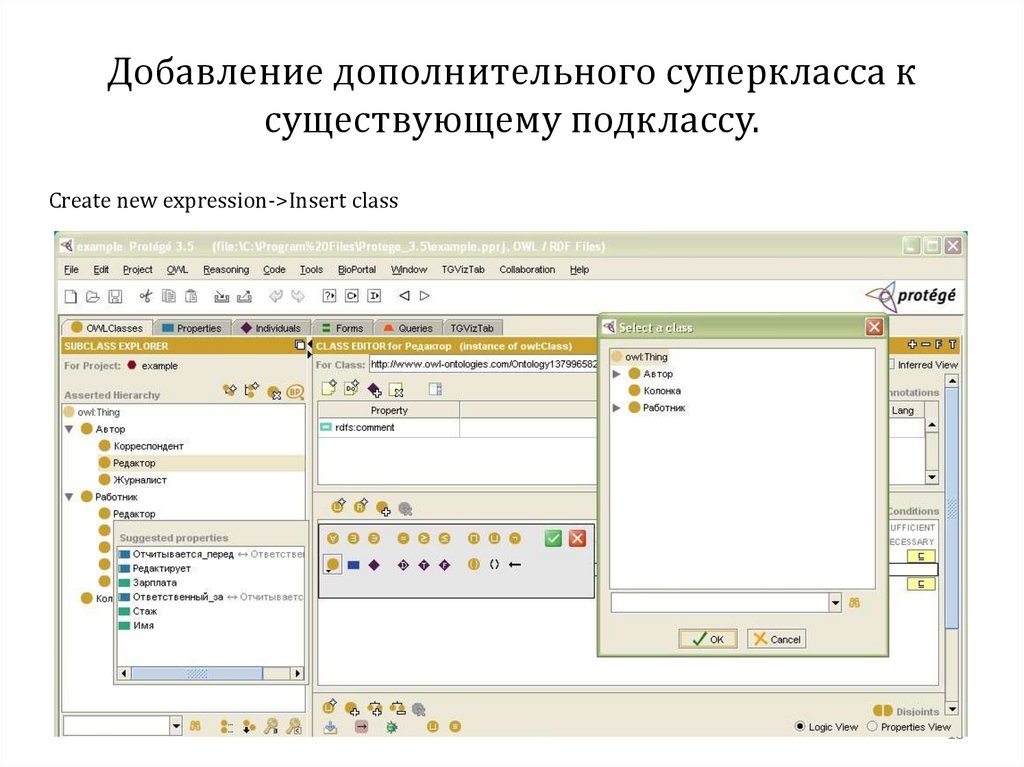This screenshot has height=767, width=1024.
Task: Open the search dropdown below Subclass Explorer
Action: click(x=176, y=726)
